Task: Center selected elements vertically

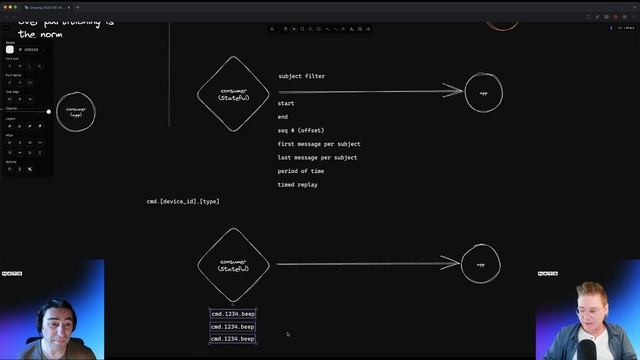Action: coord(20,153)
